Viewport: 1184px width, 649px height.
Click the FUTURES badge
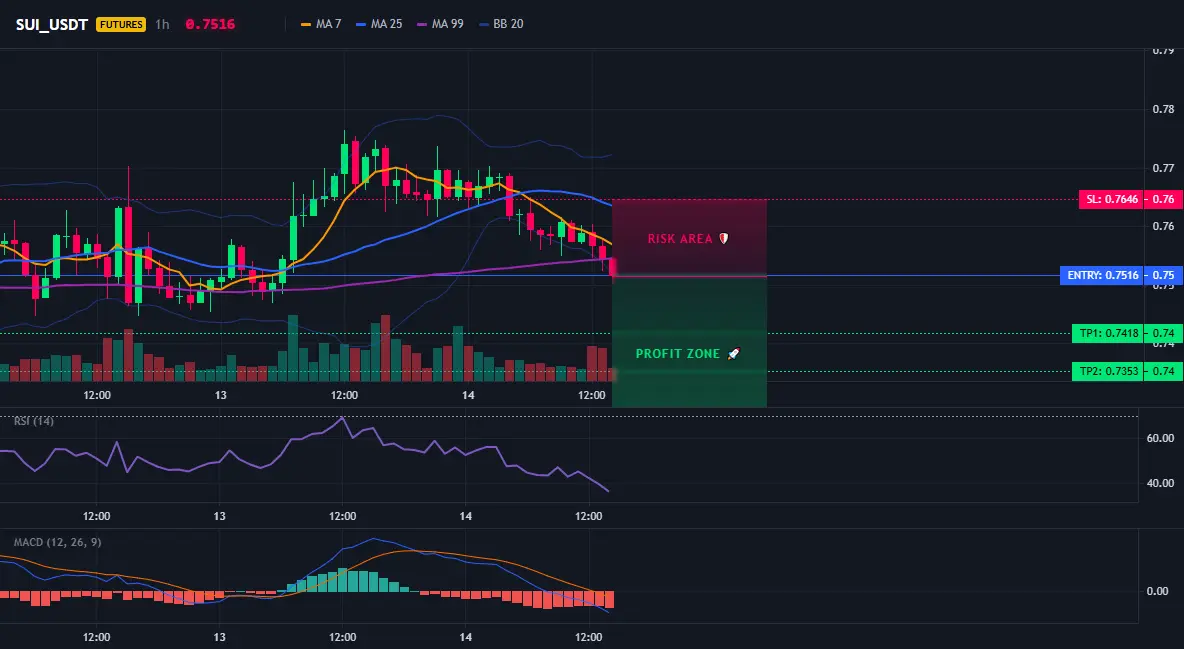coord(121,24)
